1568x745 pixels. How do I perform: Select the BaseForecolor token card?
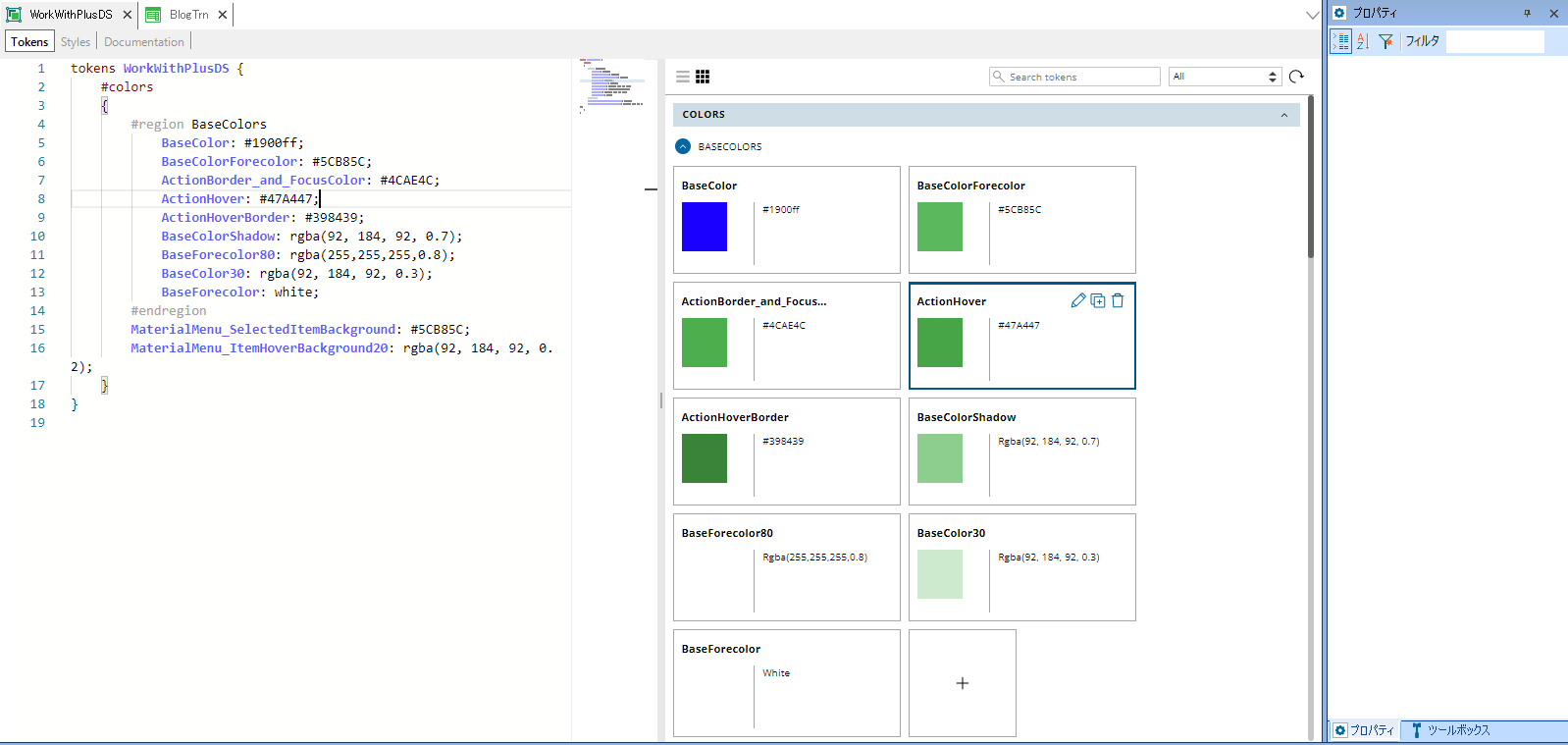(787, 683)
